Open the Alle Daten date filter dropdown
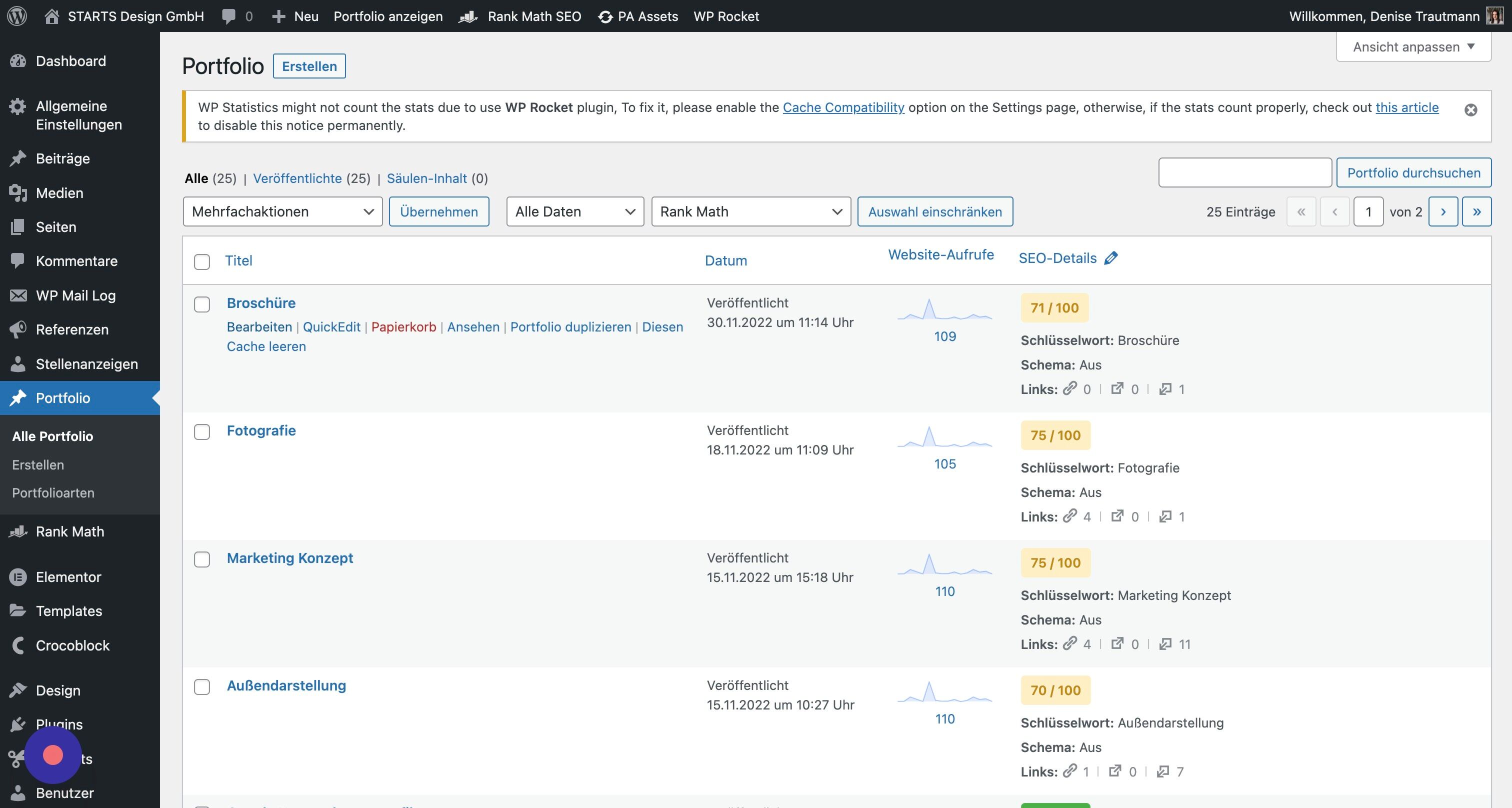 coord(575,211)
